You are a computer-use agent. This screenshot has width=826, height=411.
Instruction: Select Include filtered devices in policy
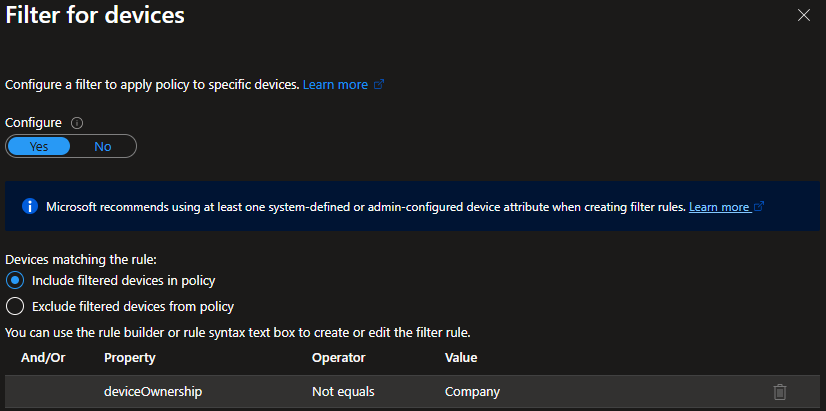click(x=15, y=280)
